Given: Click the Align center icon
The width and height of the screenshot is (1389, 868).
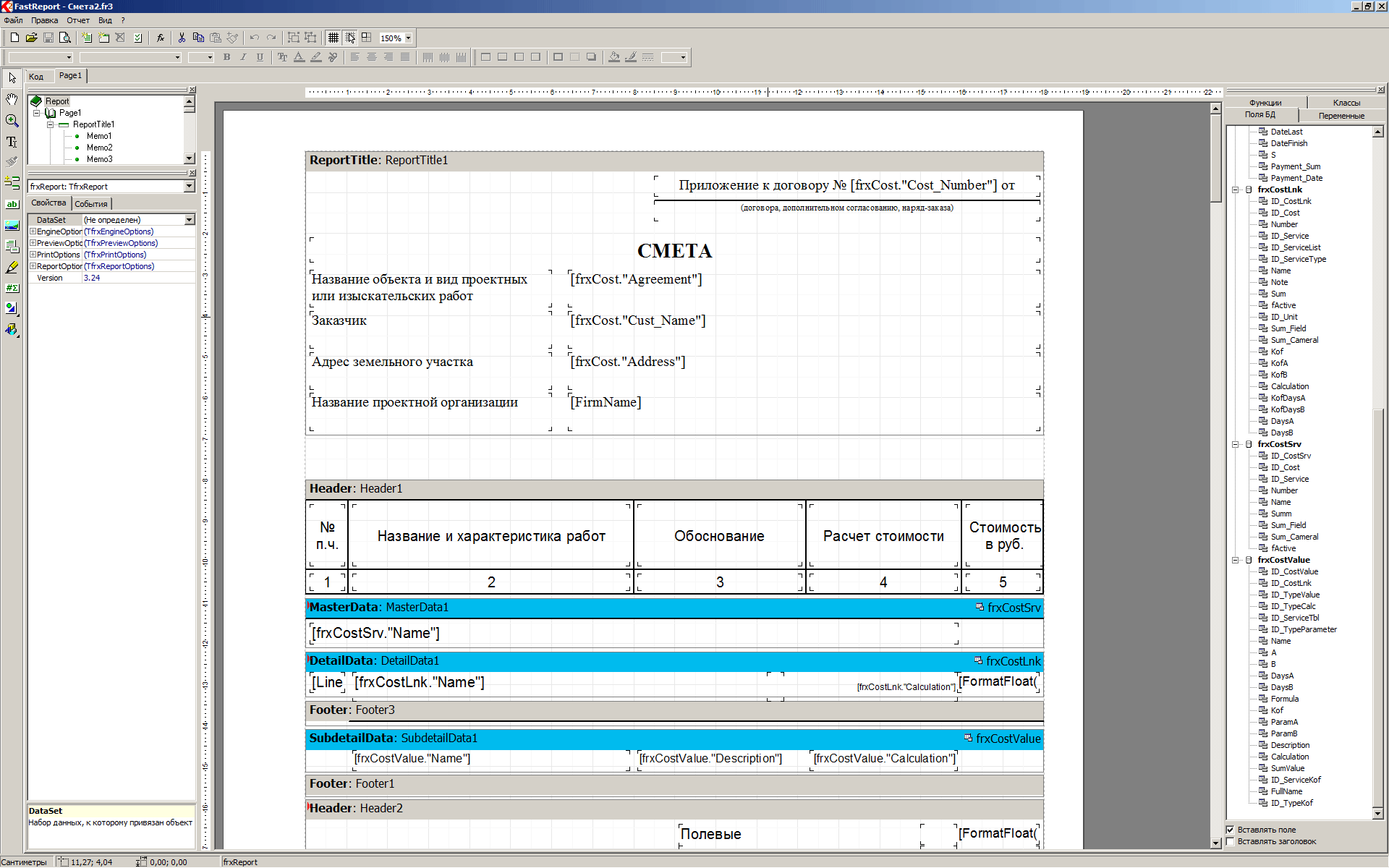Looking at the screenshot, I should tap(372, 57).
